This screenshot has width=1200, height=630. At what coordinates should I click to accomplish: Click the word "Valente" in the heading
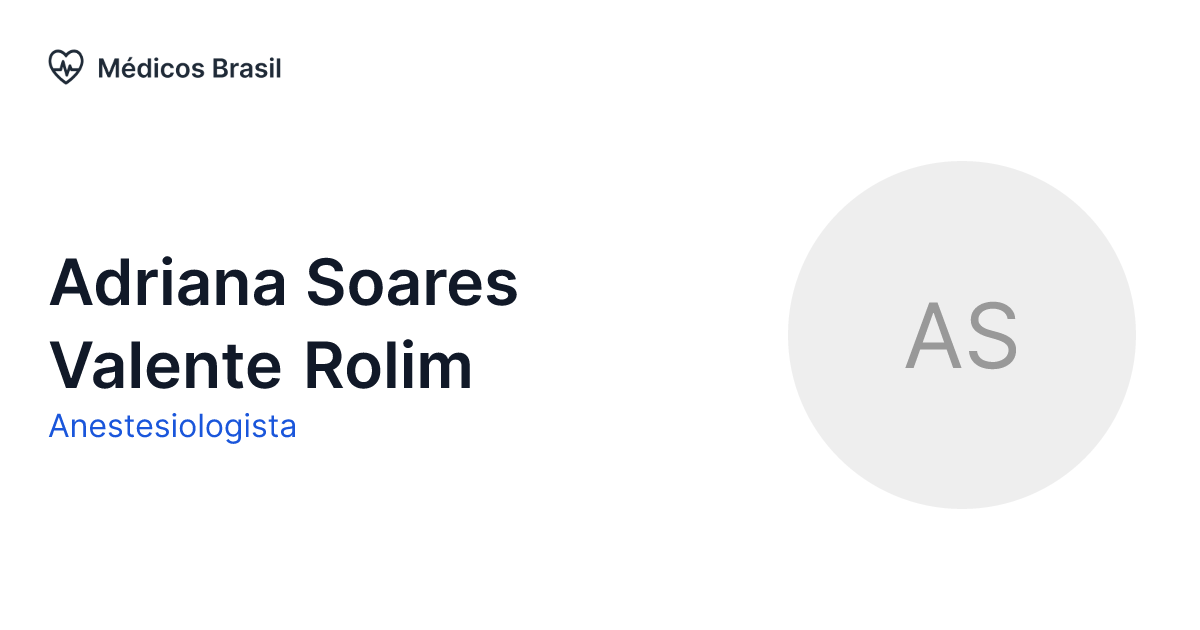point(167,366)
